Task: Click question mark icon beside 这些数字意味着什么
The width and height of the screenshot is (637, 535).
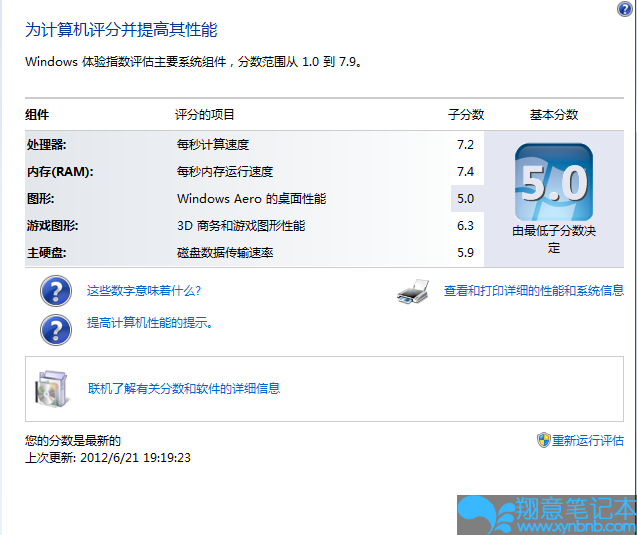Action: pyautogui.click(x=56, y=291)
